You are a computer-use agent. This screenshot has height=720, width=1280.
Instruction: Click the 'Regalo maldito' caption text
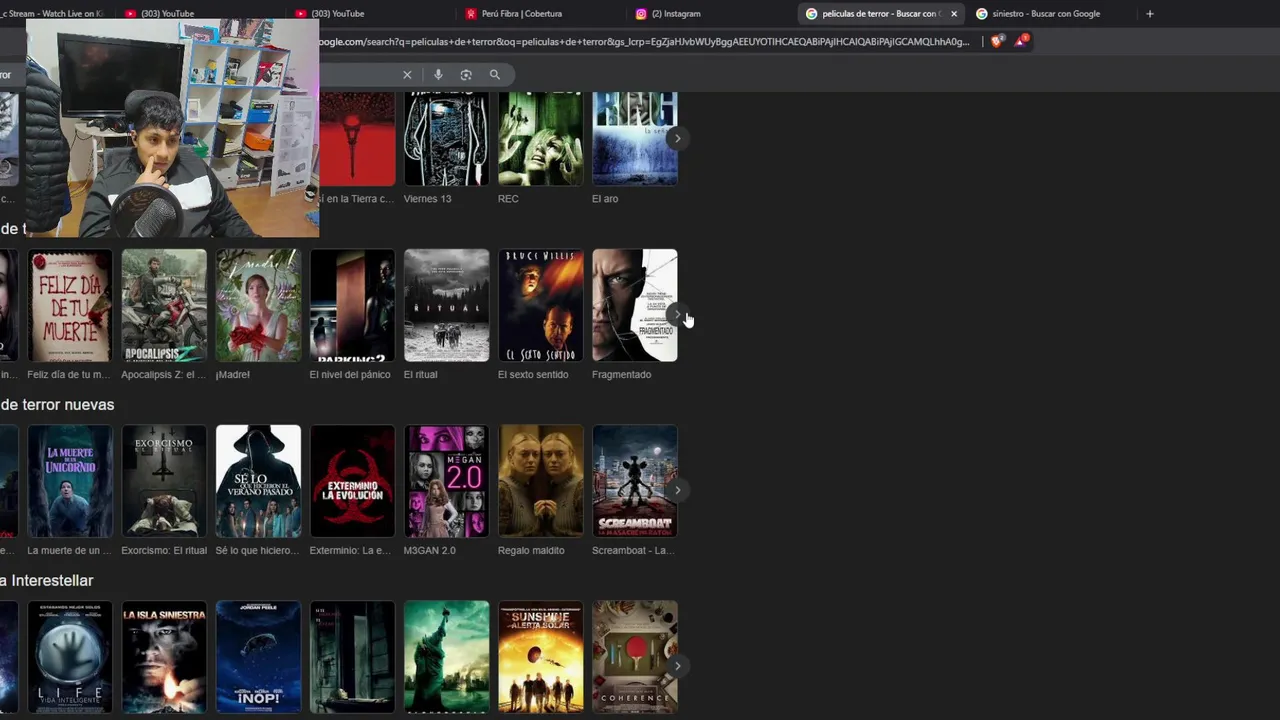coord(531,551)
